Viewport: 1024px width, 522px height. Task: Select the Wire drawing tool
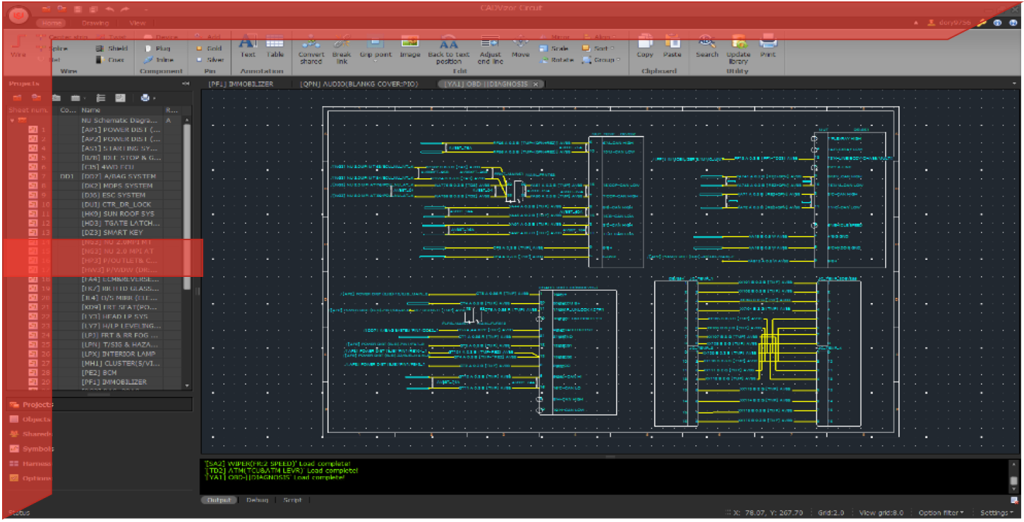(x=18, y=47)
